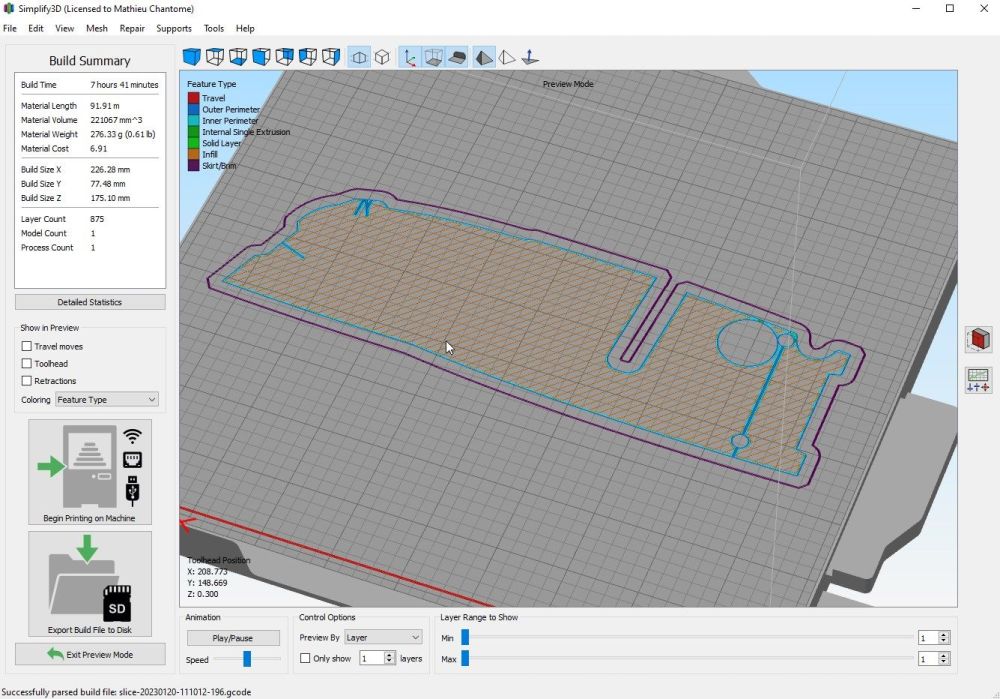1000x699 pixels.
Task: Open the Coloring Feature Type dropdown
Action: pos(107,400)
